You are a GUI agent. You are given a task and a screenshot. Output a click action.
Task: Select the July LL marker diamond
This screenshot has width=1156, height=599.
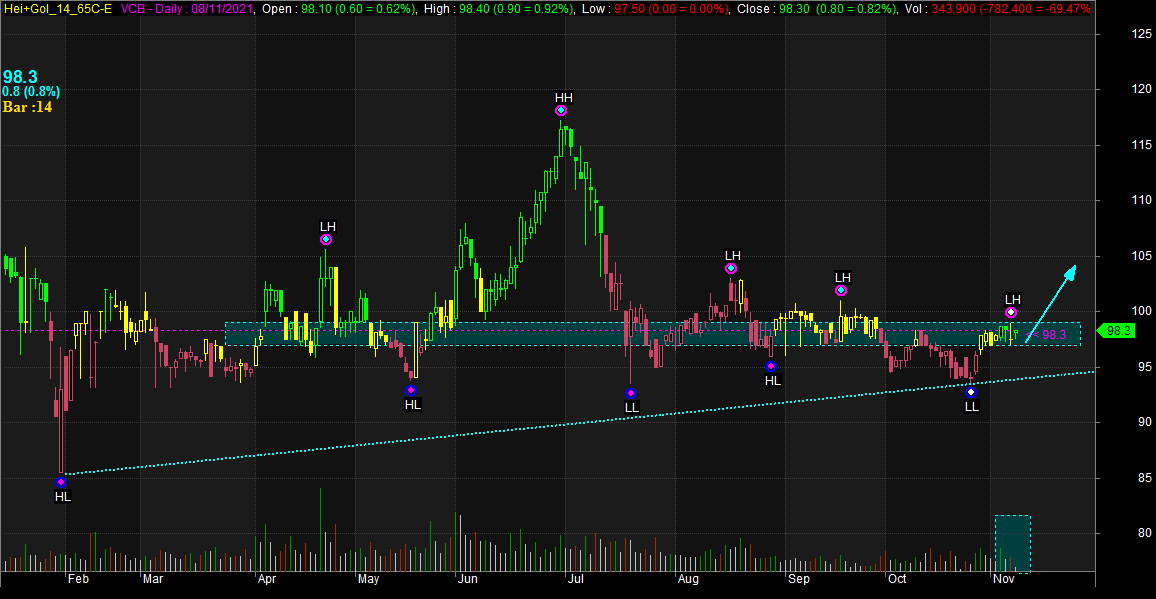630,393
